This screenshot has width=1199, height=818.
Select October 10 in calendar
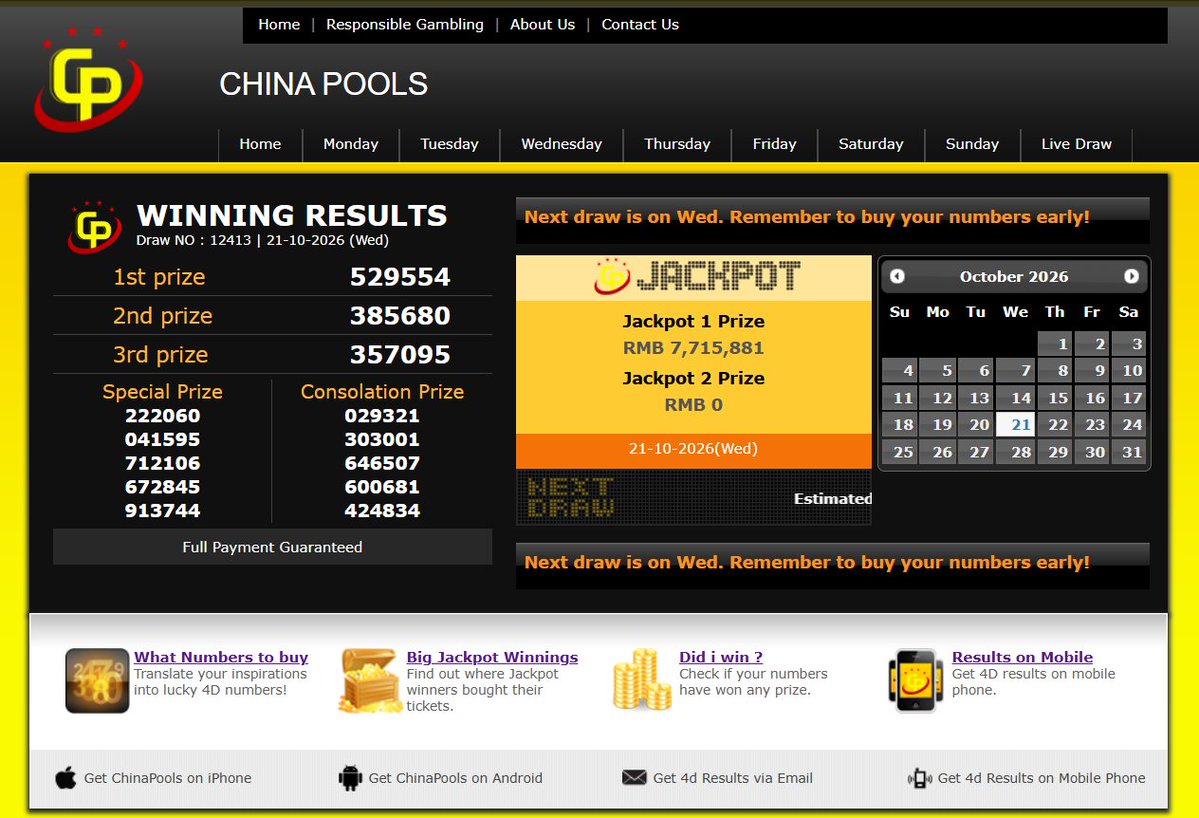(1129, 371)
